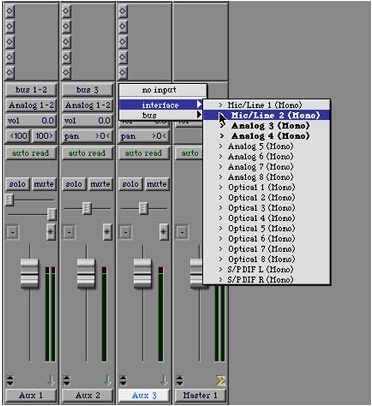Click the minus button on Aux 1

click(12, 232)
